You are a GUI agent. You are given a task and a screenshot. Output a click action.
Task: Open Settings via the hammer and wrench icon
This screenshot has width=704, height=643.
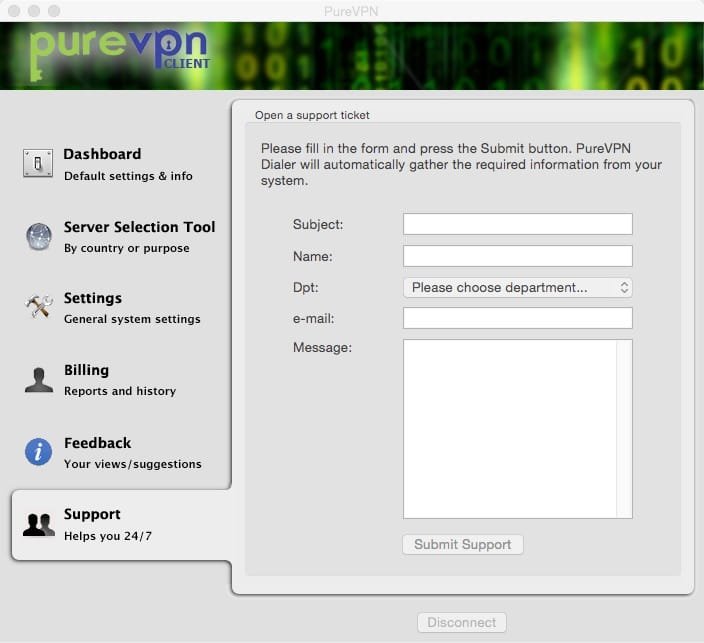click(38, 307)
